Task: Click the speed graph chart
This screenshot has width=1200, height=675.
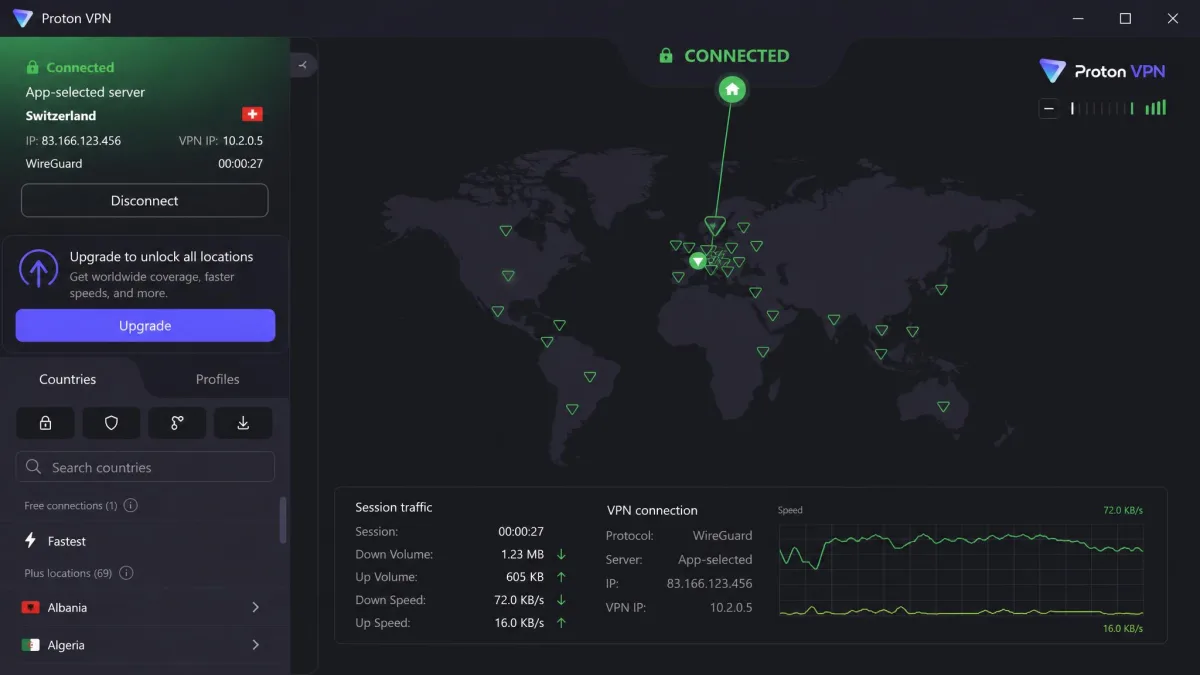Action: (961, 571)
